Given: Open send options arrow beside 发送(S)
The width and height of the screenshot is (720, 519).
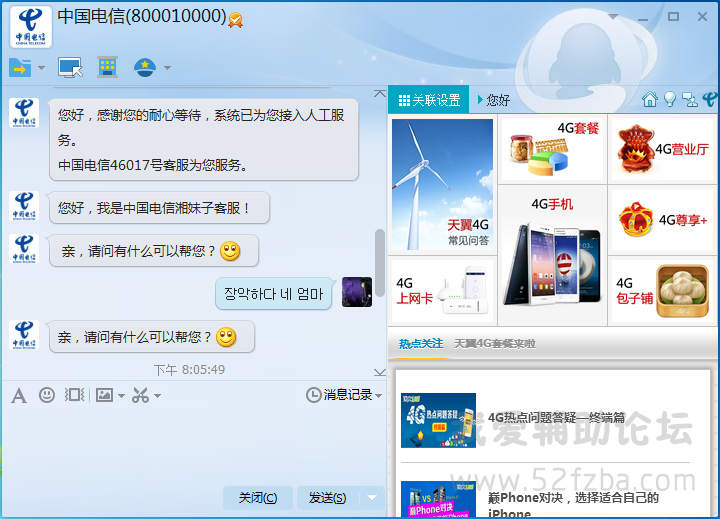Looking at the screenshot, I should [x=372, y=498].
